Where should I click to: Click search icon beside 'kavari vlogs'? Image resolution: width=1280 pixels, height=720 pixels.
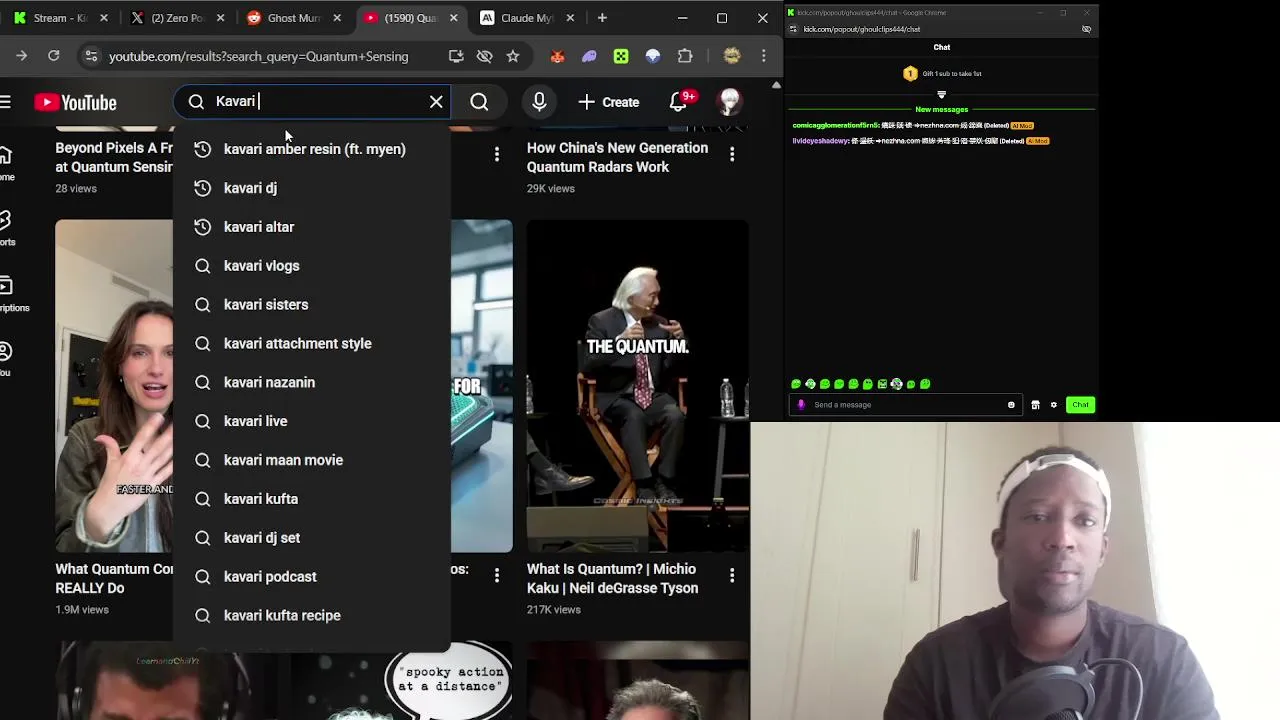[x=202, y=266]
